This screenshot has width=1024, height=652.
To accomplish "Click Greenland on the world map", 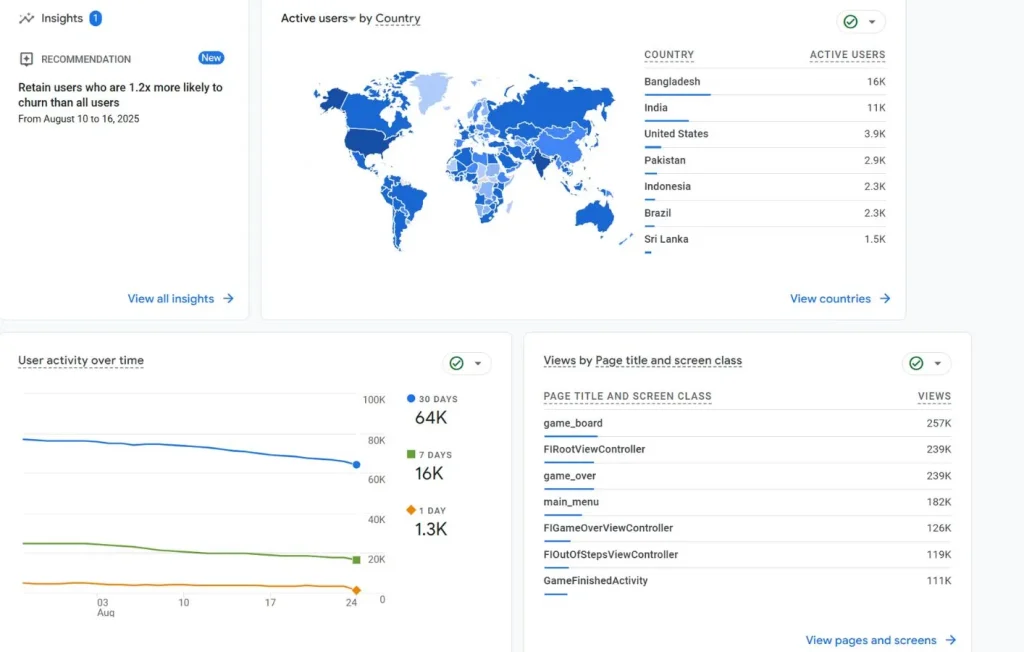I will [x=431, y=90].
